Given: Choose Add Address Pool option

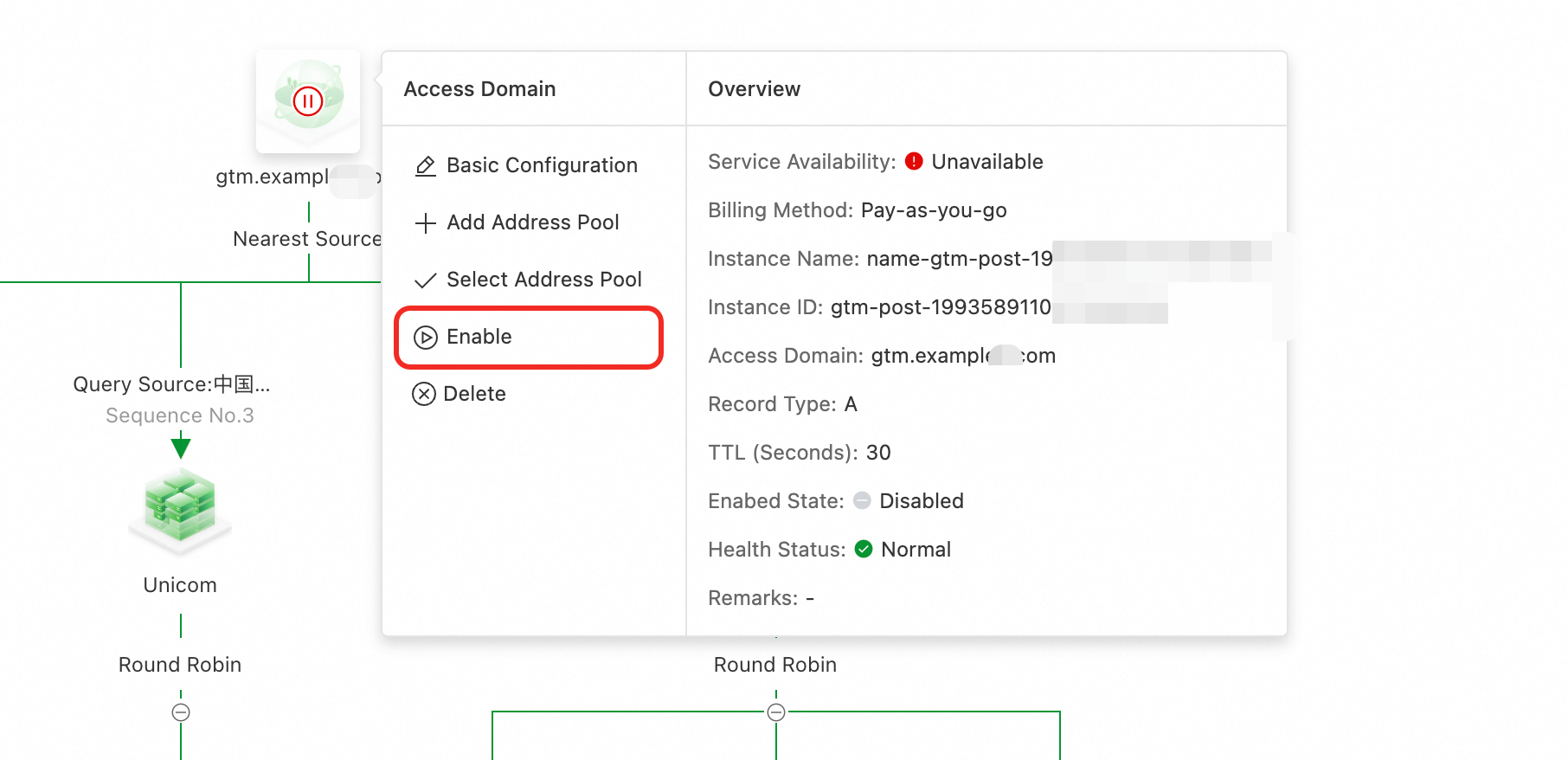Looking at the screenshot, I should [517, 222].
